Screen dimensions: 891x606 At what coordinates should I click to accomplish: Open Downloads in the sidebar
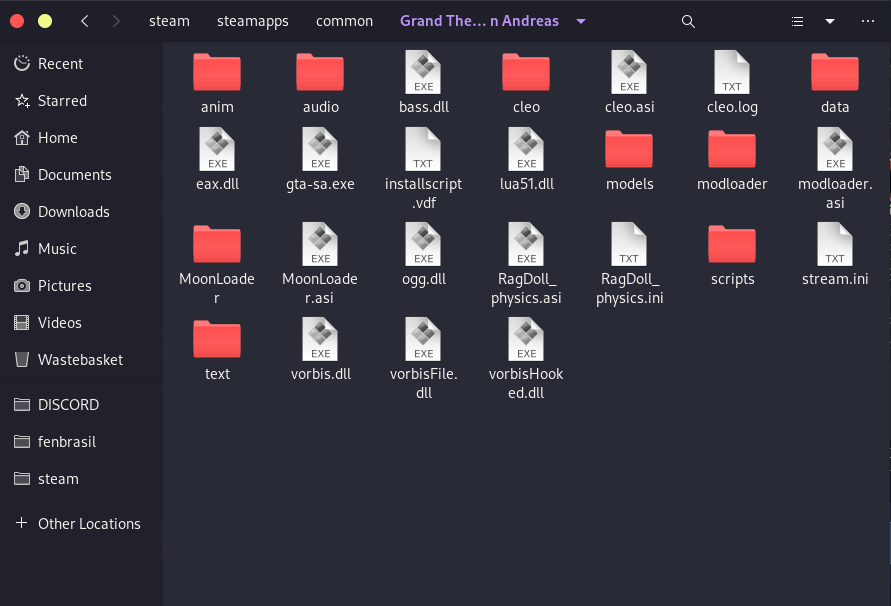(x=82, y=211)
